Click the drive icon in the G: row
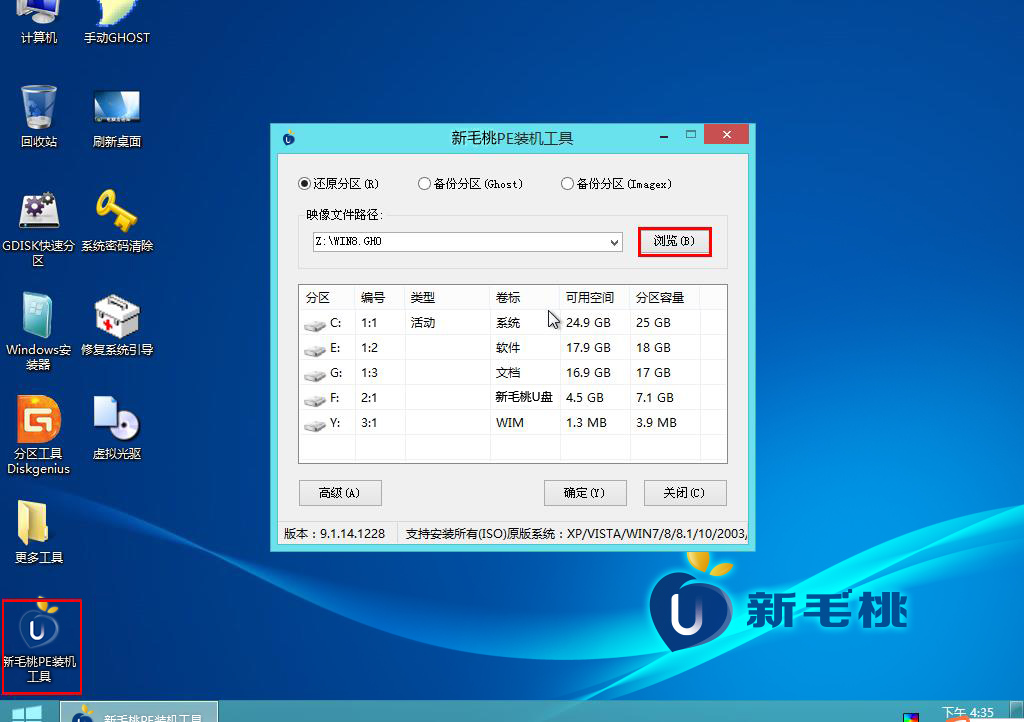This screenshot has height=722, width=1024. pyautogui.click(x=315, y=375)
